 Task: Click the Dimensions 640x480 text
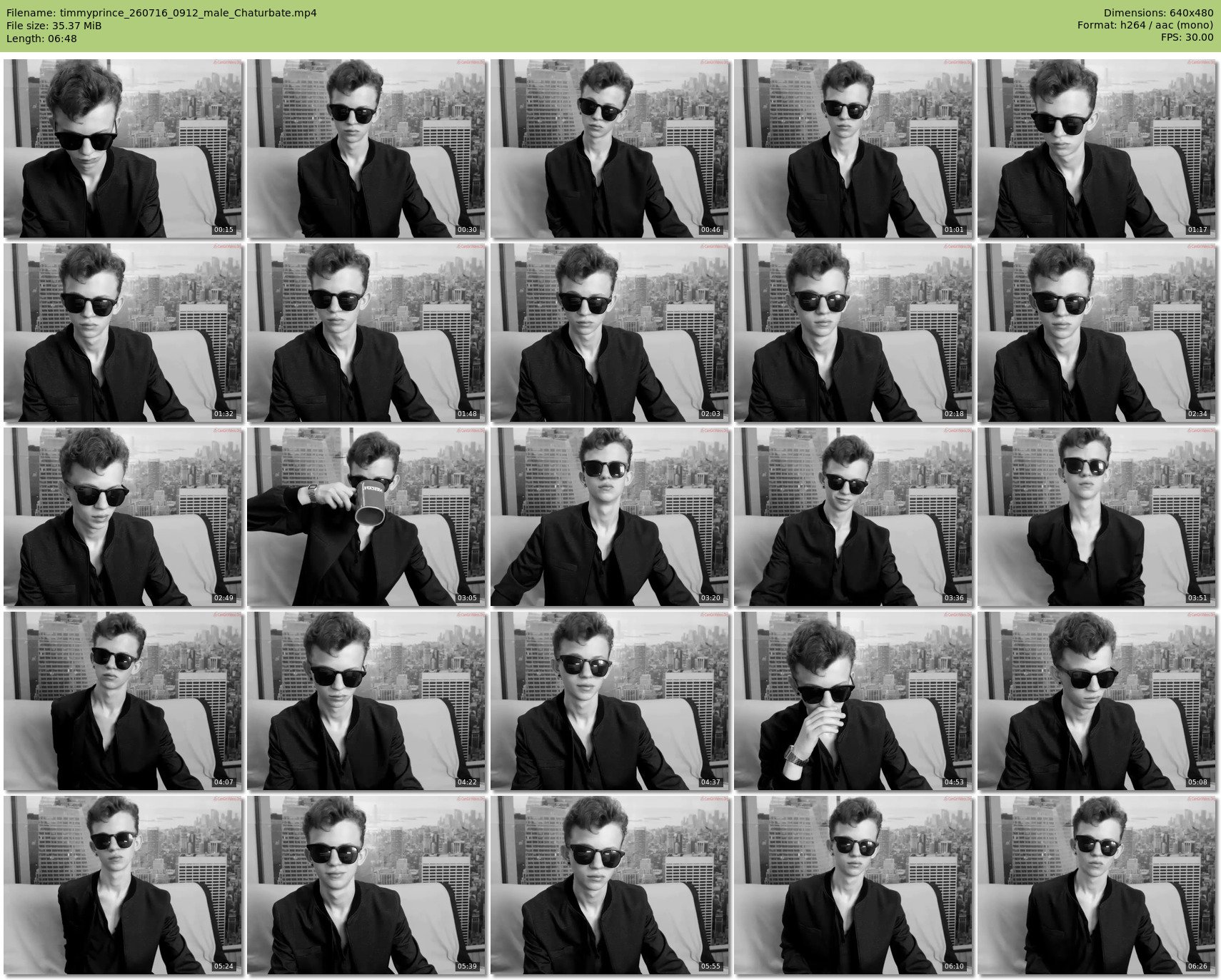(1158, 13)
